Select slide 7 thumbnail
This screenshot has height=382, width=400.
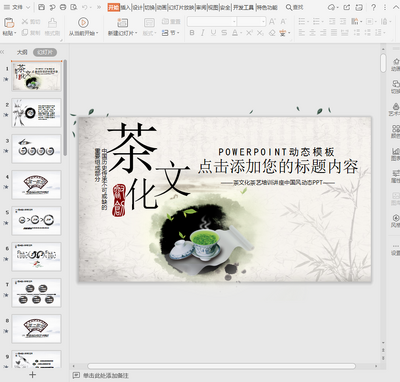(36, 293)
